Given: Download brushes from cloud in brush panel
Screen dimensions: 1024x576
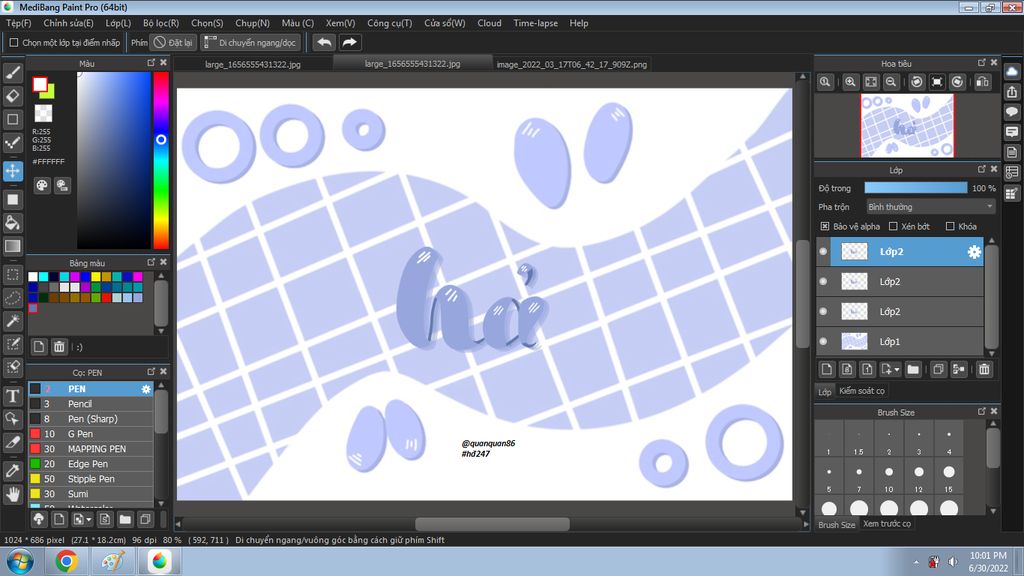Looking at the screenshot, I should pyautogui.click(x=39, y=520).
